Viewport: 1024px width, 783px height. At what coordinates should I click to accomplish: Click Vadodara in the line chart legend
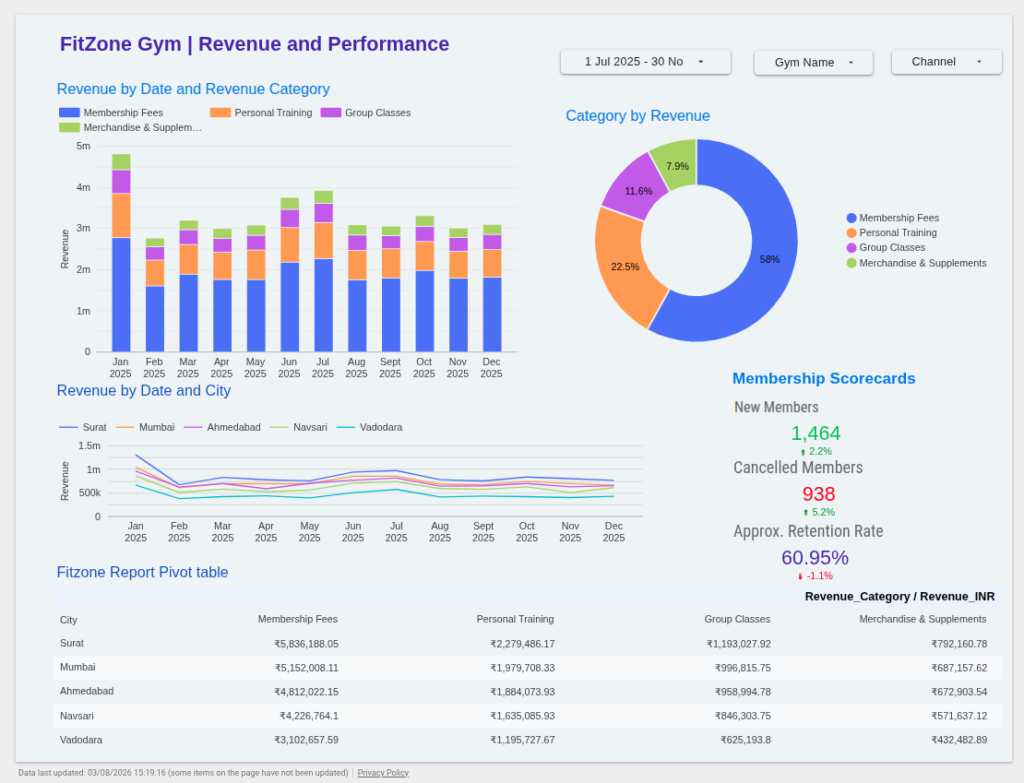[369, 427]
